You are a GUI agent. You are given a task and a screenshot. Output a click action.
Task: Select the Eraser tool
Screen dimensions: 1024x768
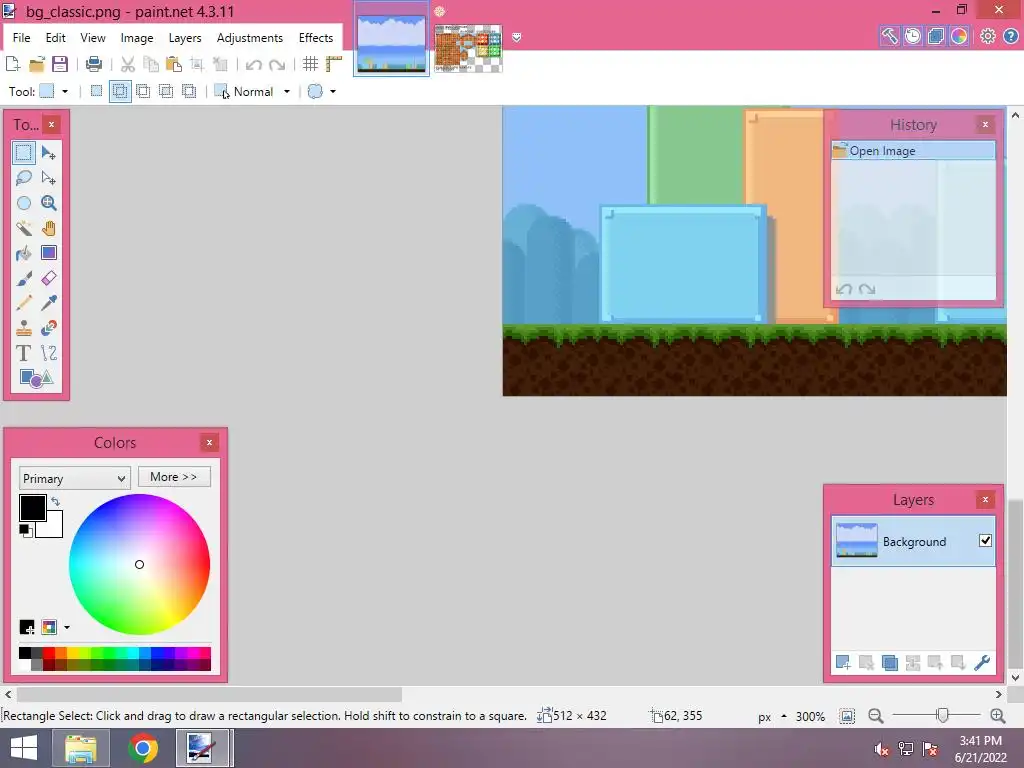(48, 278)
